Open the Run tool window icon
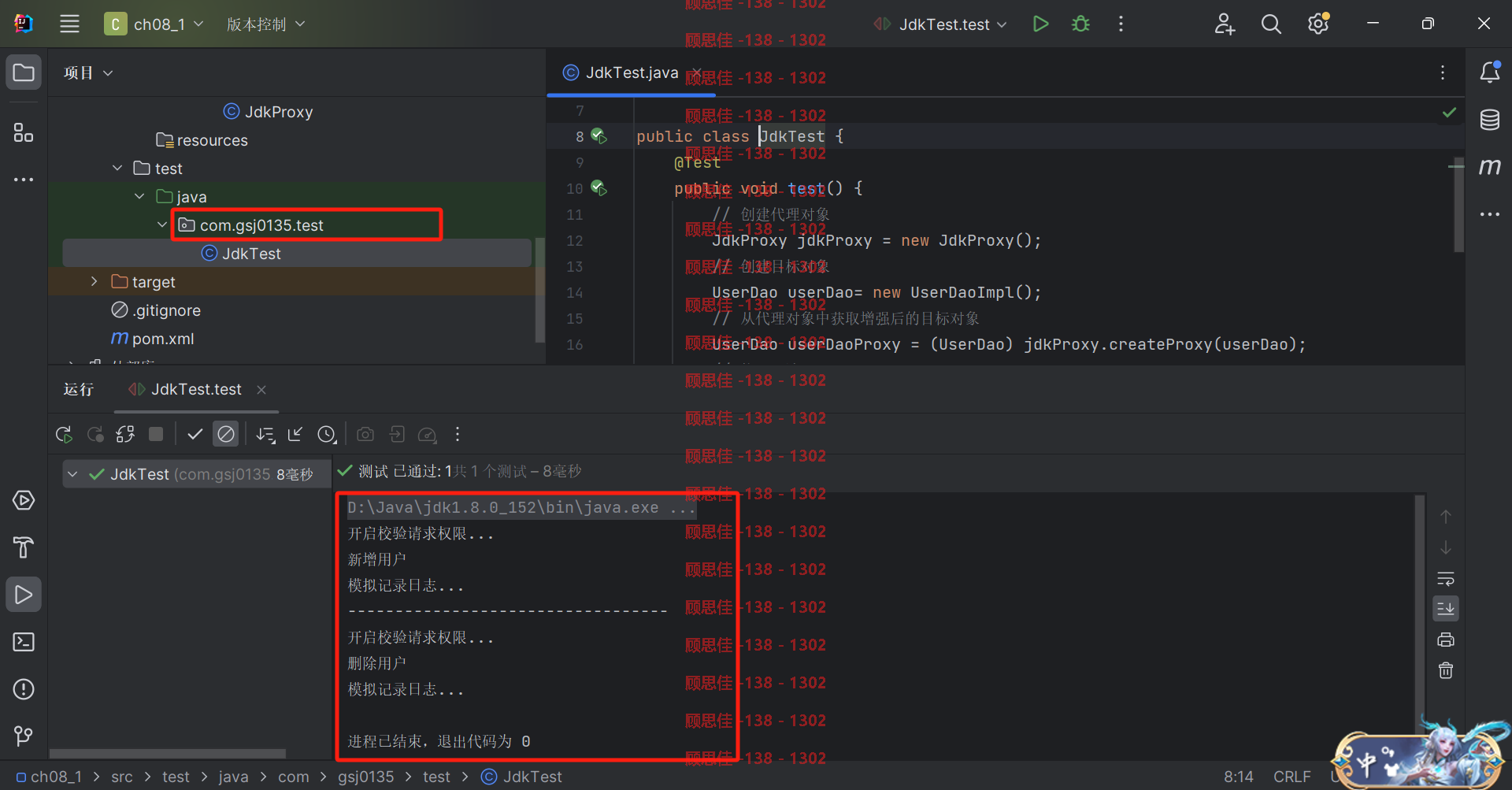The image size is (1512, 790). click(x=24, y=595)
